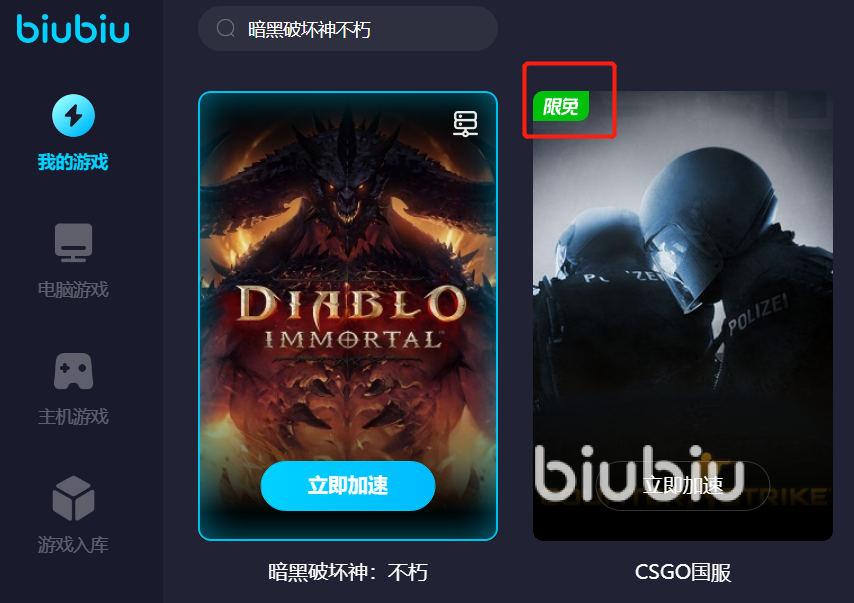This screenshot has width=854, height=603.
Task: Open the lightning bolt My Games icon
Action: (x=74, y=115)
